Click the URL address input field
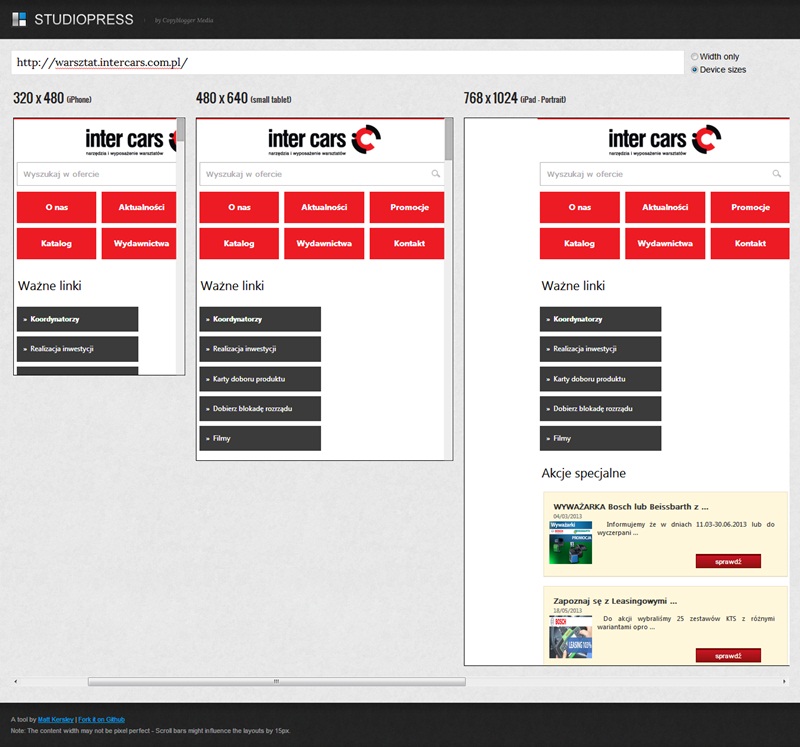 pos(347,62)
